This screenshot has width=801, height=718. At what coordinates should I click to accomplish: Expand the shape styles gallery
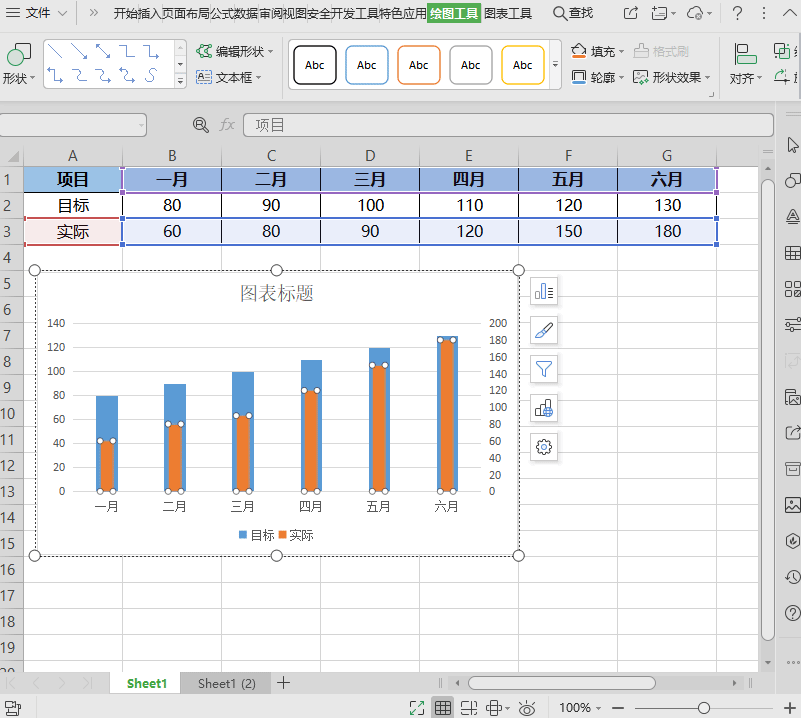click(555, 65)
